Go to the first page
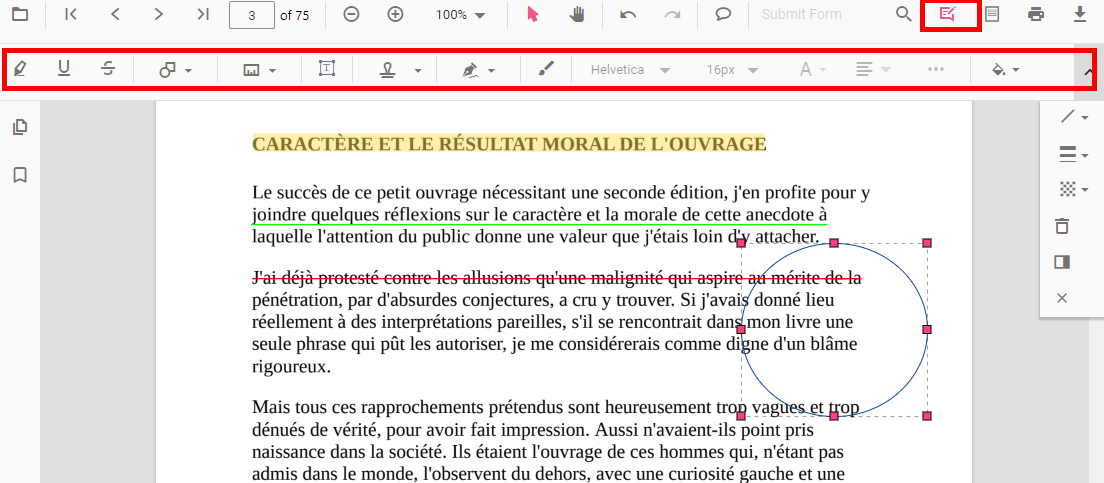Screen dimensions: 1104x483 [x=70, y=14]
